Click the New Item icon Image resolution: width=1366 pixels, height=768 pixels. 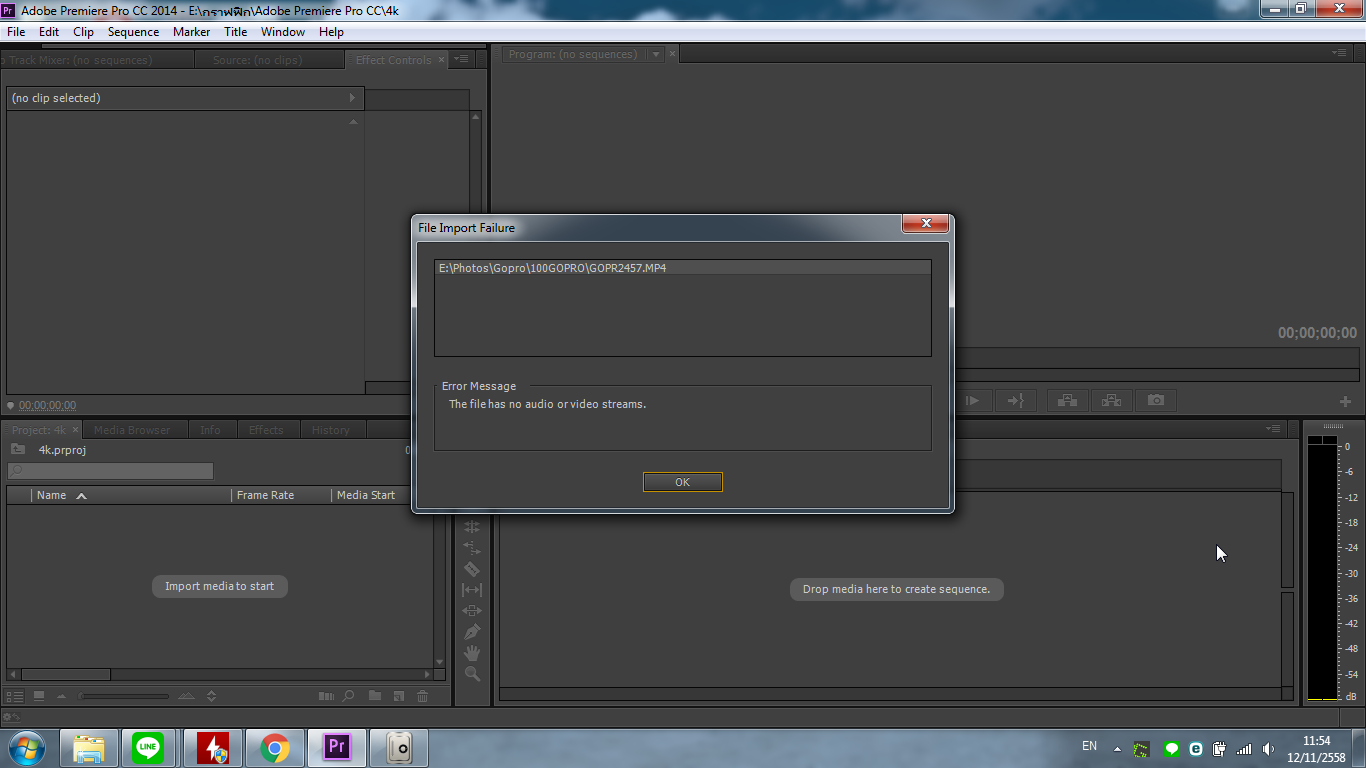pyautogui.click(x=399, y=696)
